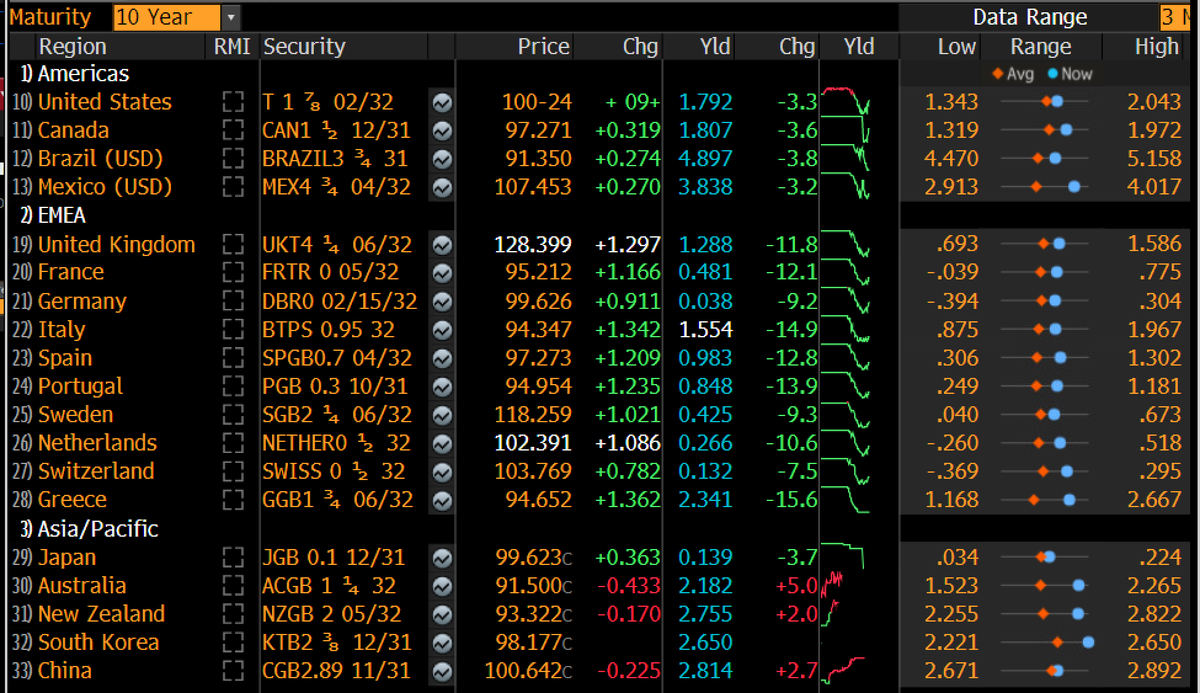Open chart icon for China bond
The height and width of the screenshot is (693, 1200).
click(x=441, y=671)
